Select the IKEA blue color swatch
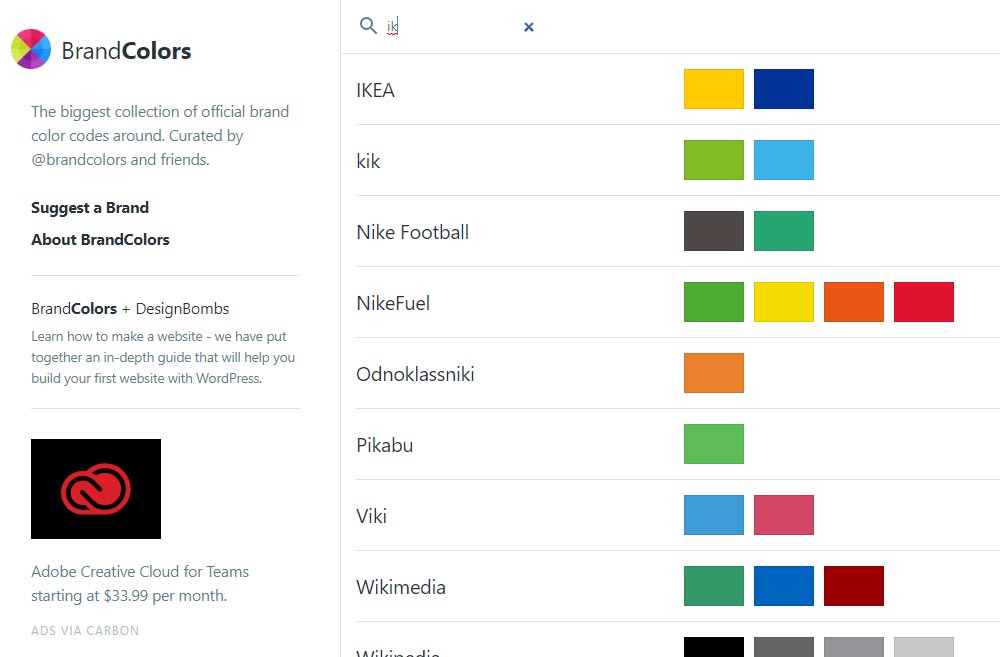This screenshot has width=1000, height=657. (x=784, y=89)
